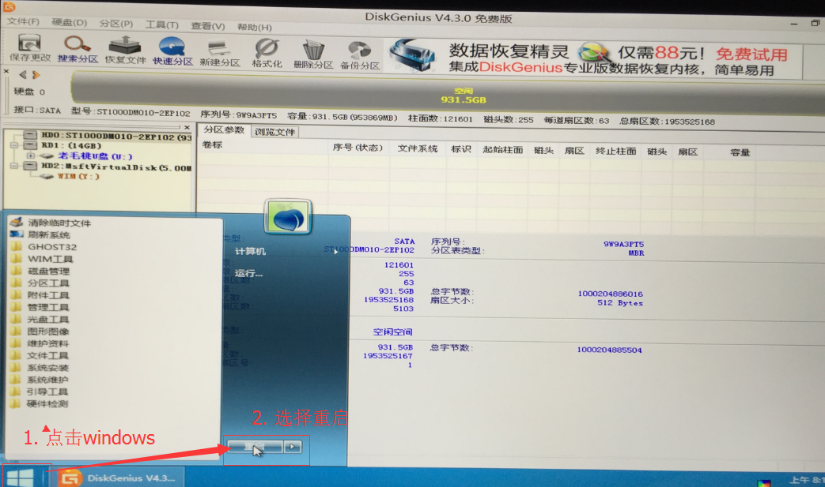Open the 系统维护 folder

pyautogui.click(x=41, y=380)
